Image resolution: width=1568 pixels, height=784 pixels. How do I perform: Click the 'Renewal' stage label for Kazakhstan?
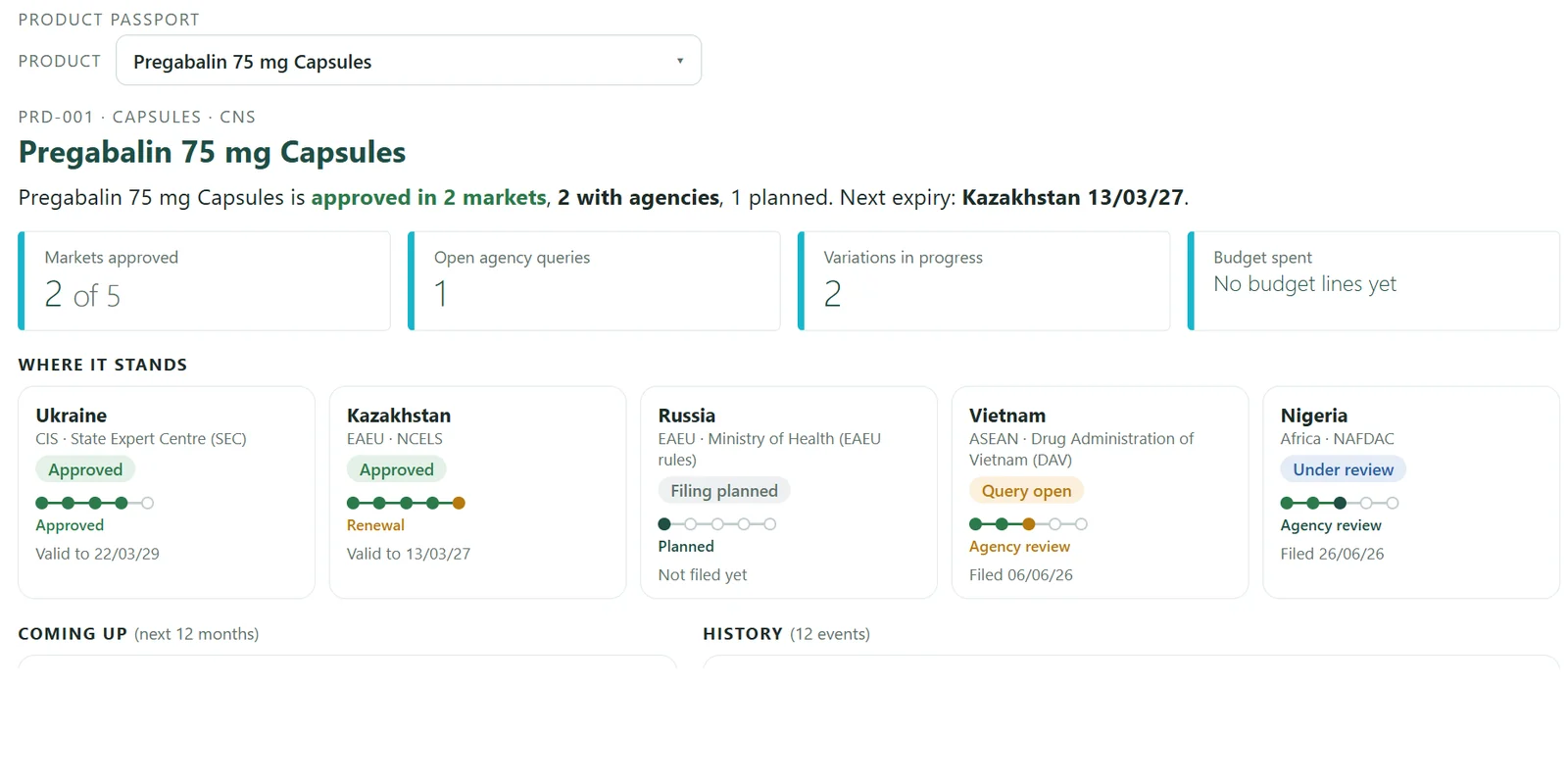tap(375, 525)
